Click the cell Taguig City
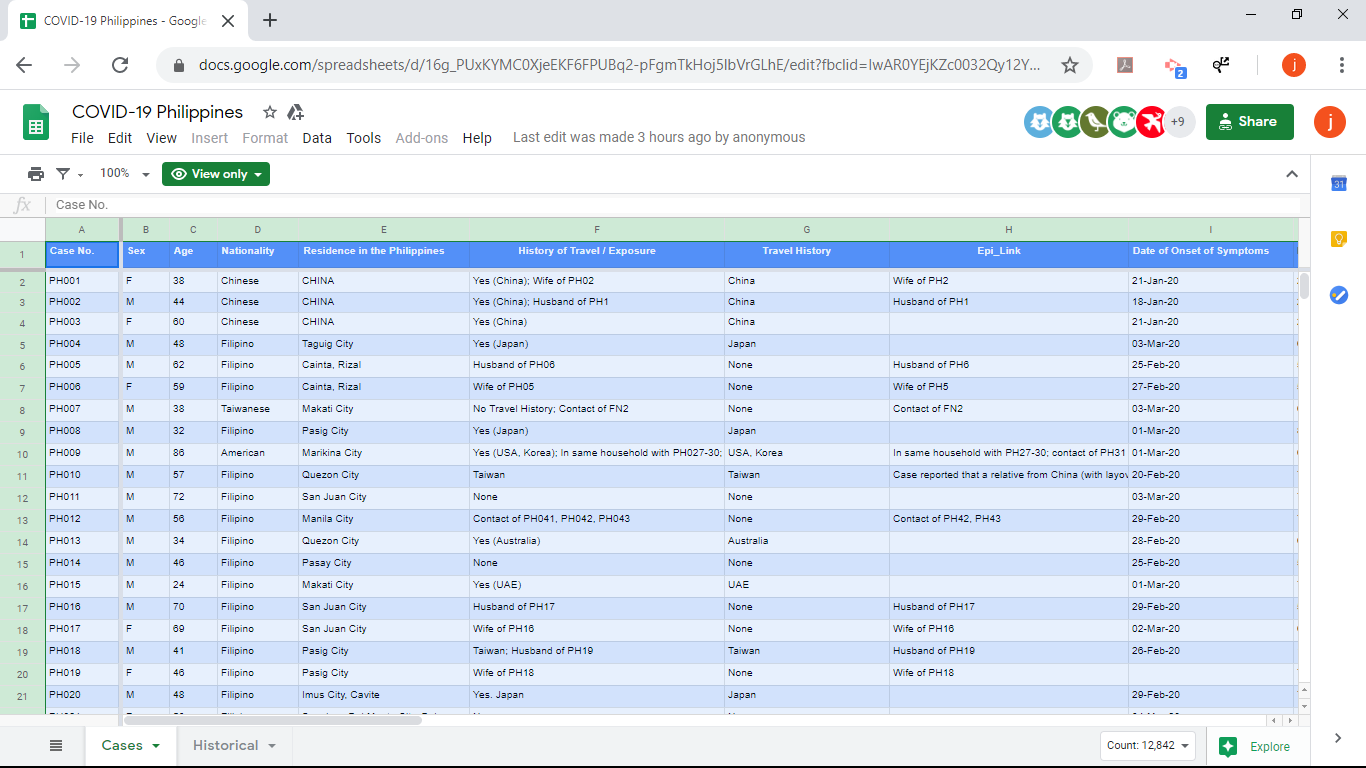The width and height of the screenshot is (1366, 768). pyautogui.click(x=384, y=344)
